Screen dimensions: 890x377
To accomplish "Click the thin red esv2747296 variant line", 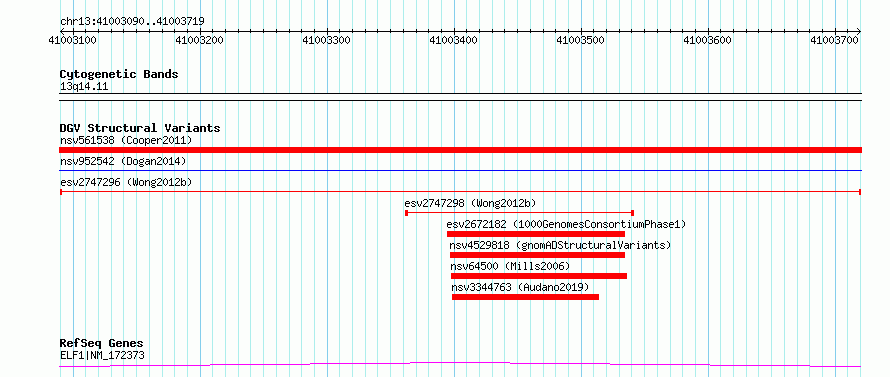I will 460,192.
